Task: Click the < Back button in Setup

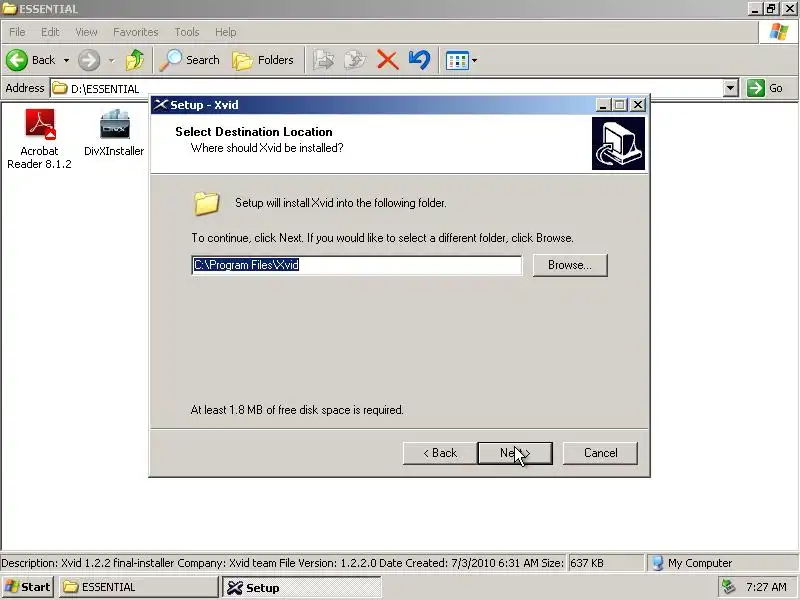Action: [x=440, y=453]
